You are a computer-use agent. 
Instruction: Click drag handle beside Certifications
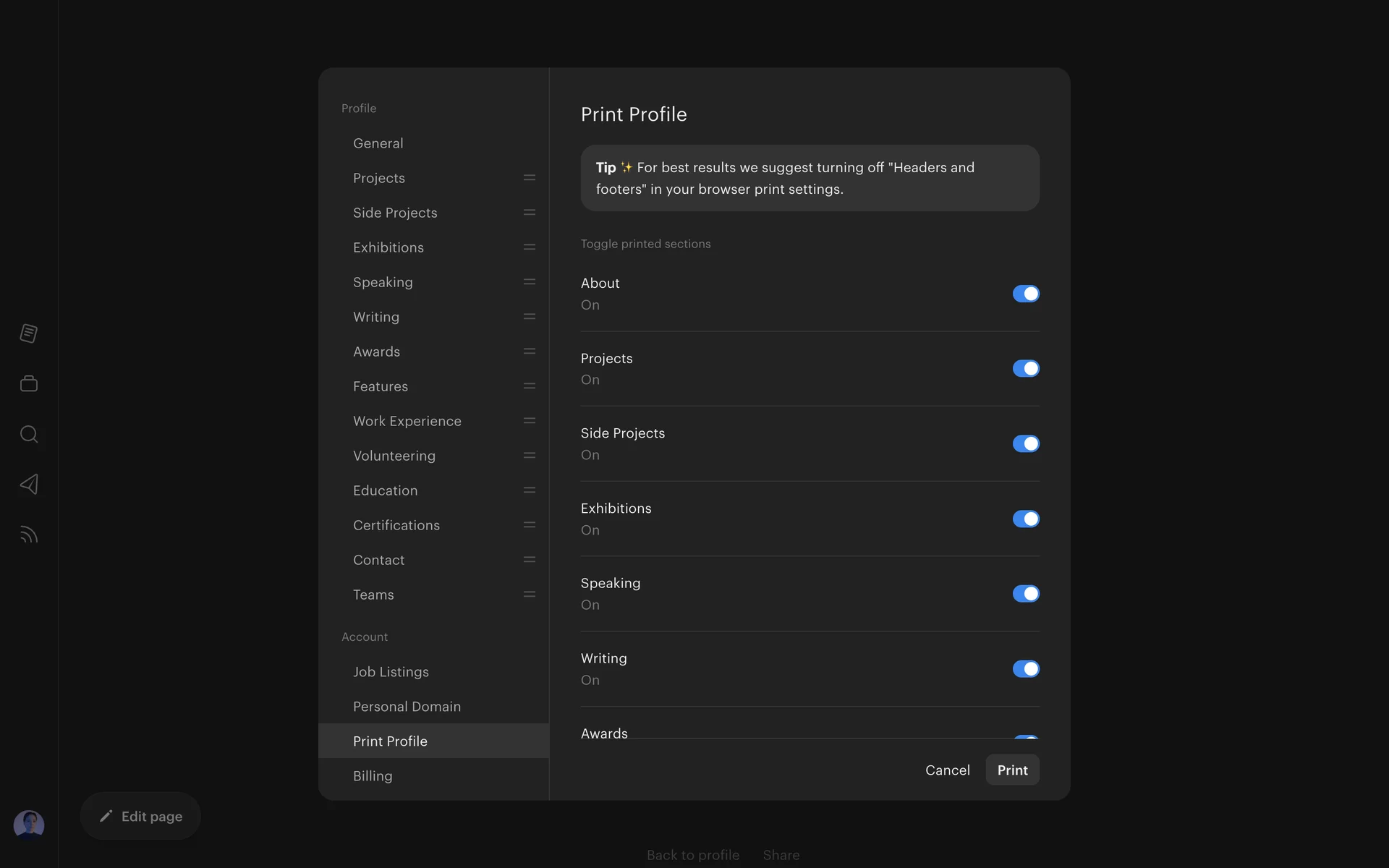529,525
